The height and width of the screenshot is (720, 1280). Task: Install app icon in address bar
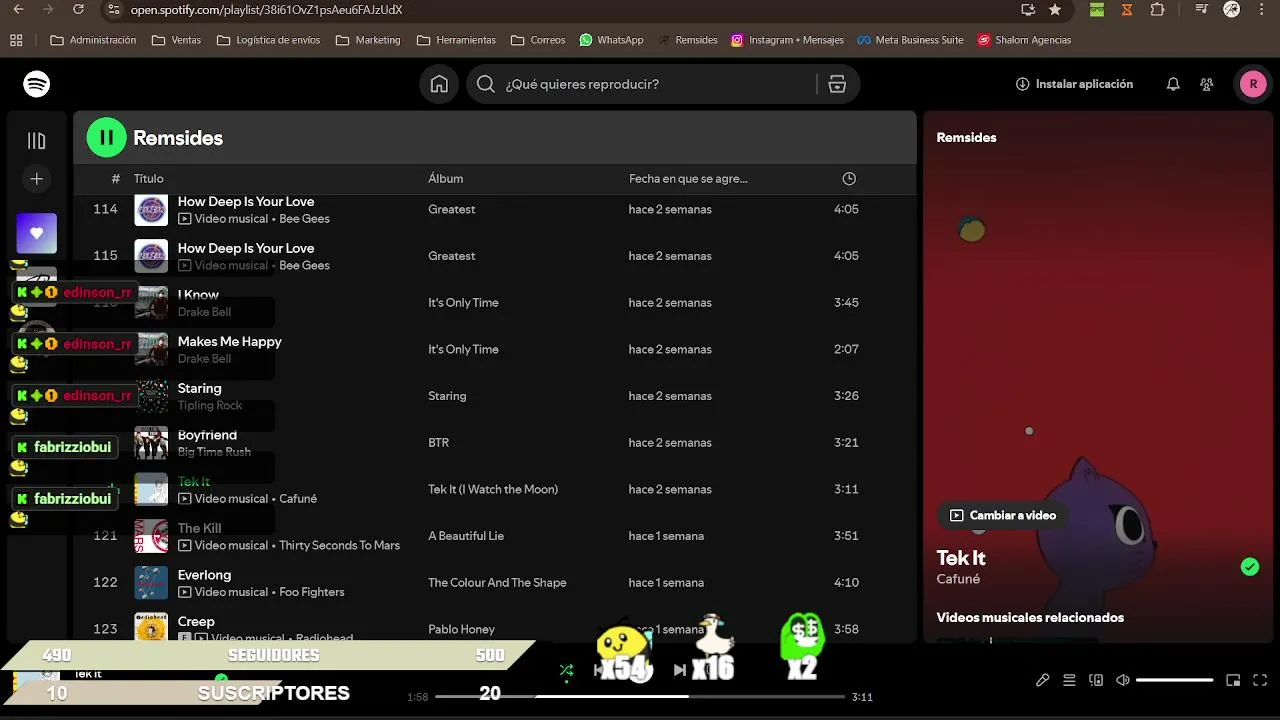1027,9
